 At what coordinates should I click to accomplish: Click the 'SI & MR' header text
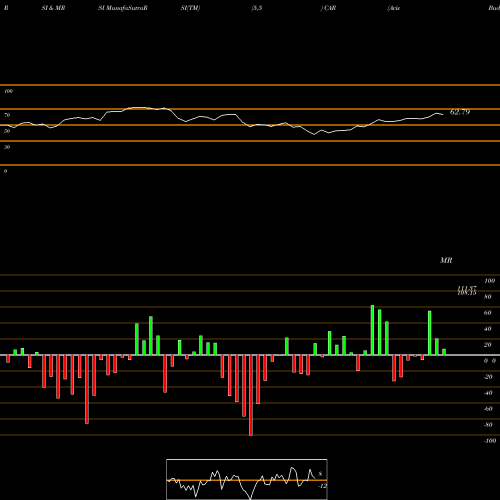(53, 8)
